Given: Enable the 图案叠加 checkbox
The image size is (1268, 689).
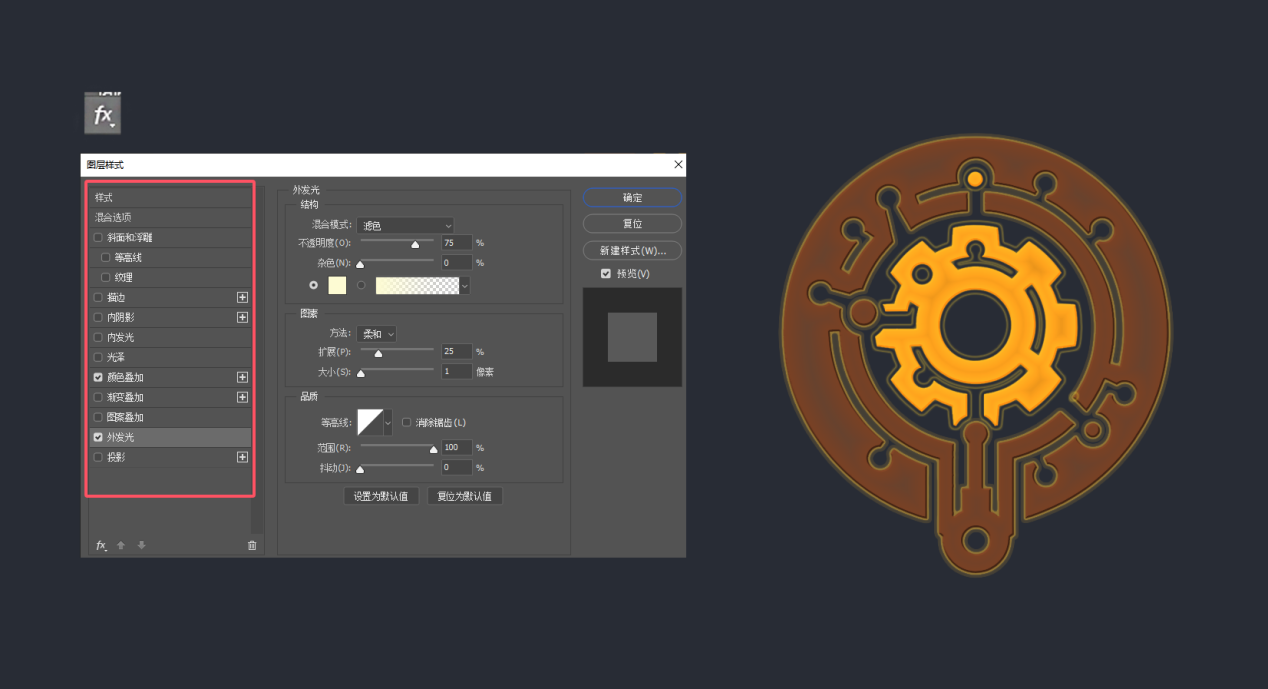Looking at the screenshot, I should pos(98,417).
